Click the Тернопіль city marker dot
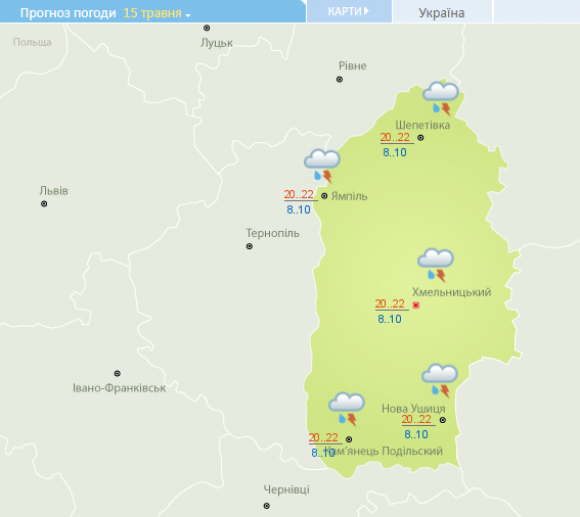 coord(249,246)
